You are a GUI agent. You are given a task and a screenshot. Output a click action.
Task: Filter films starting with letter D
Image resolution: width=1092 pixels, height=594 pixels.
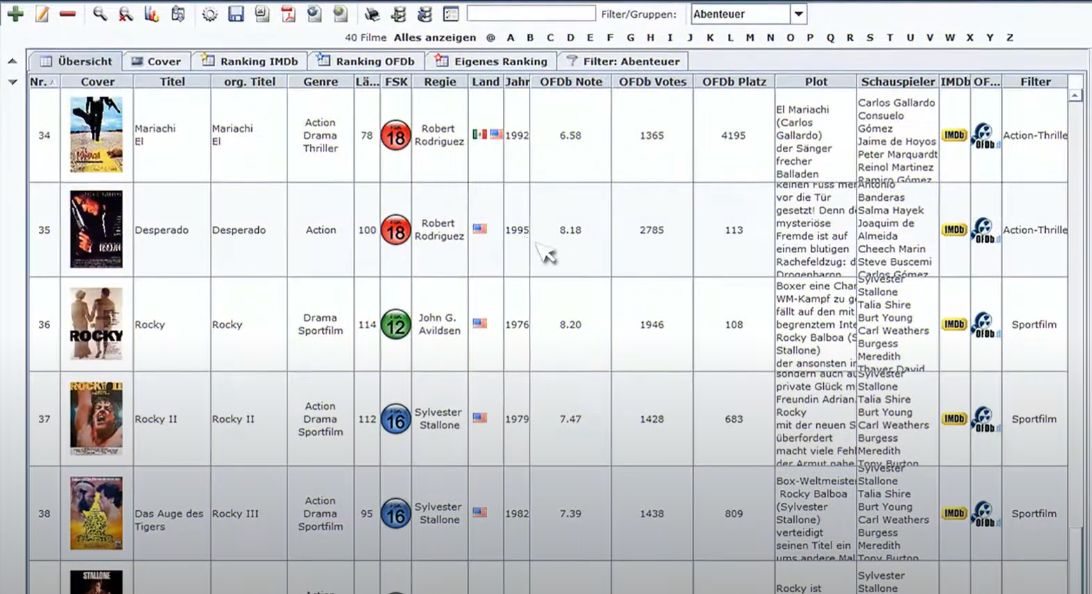(x=570, y=38)
